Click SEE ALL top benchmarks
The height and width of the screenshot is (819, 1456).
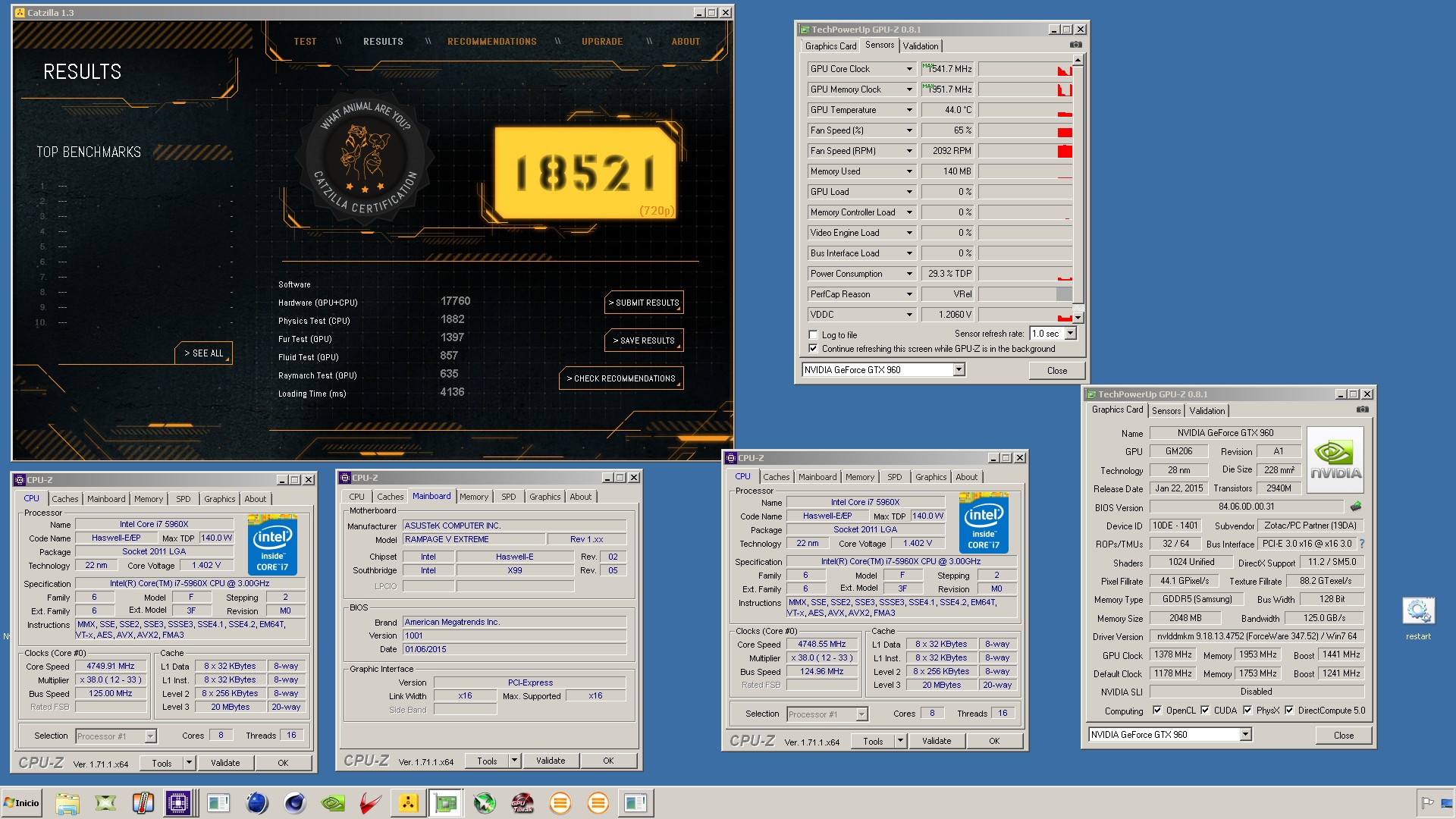coord(204,353)
